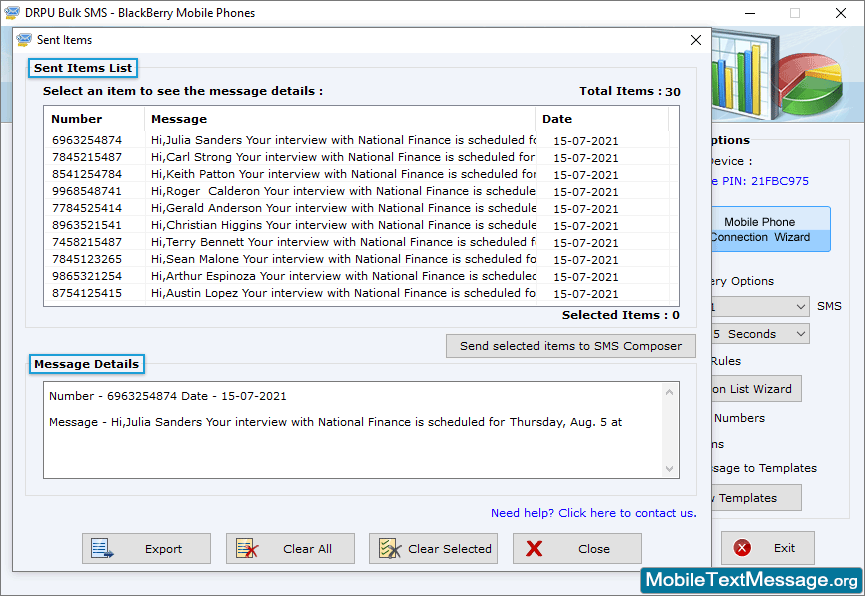The height and width of the screenshot is (596, 865).
Task: Click the red Exit icon in main window
Action: [742, 547]
